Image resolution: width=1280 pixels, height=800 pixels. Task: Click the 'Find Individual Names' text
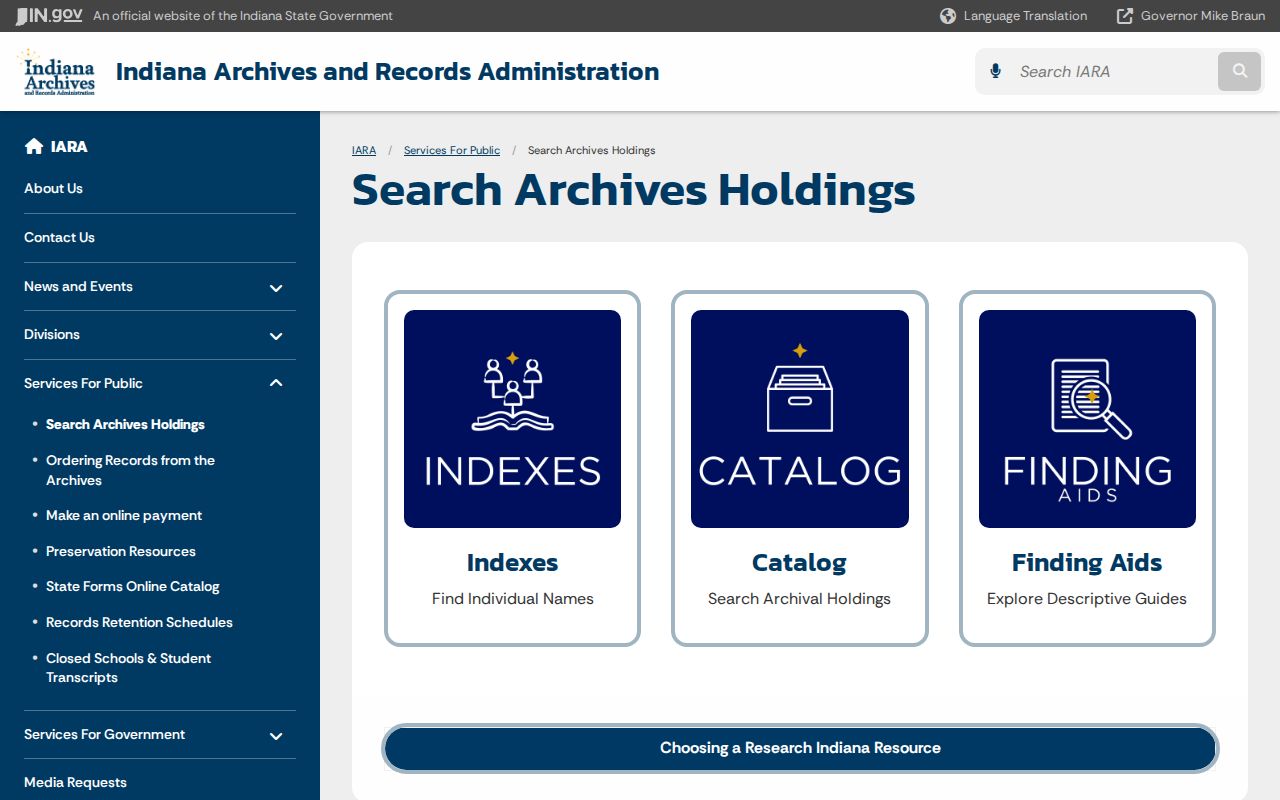513,599
